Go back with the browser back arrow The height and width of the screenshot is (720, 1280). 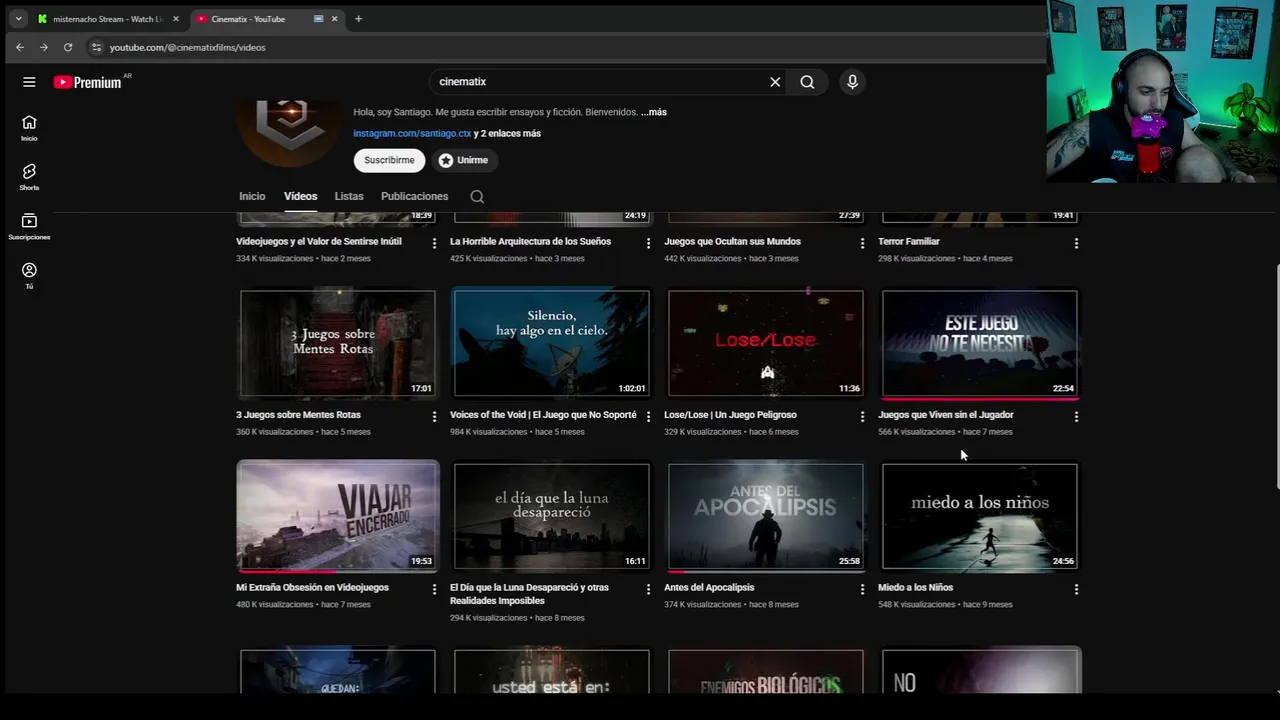click(x=20, y=47)
